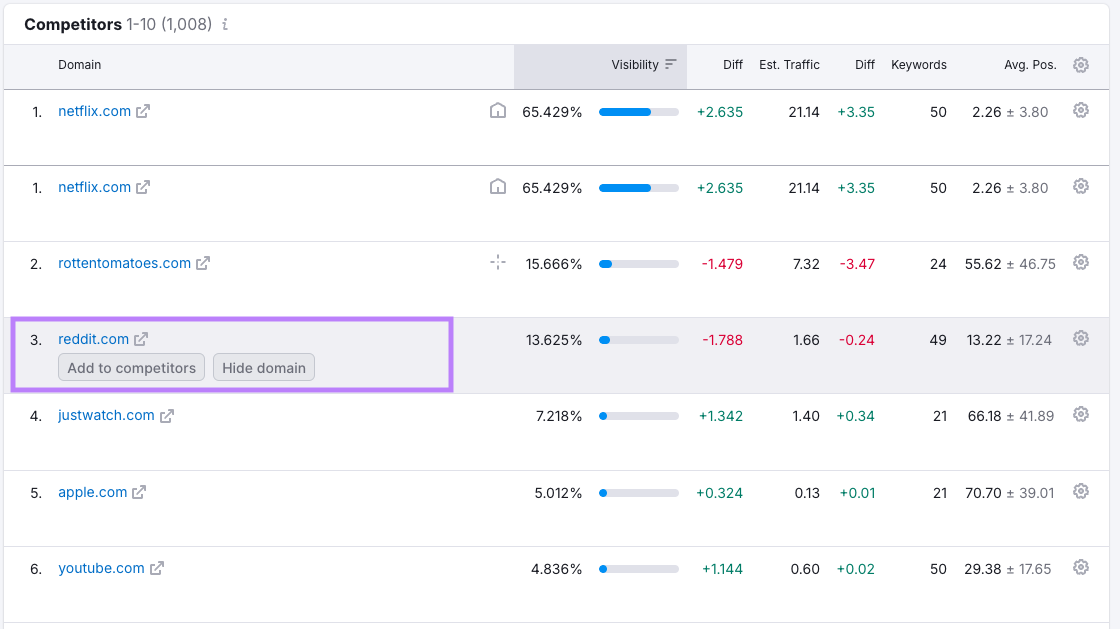Click external link icon next to youtube.com
This screenshot has width=1120, height=629.
click(x=157, y=569)
